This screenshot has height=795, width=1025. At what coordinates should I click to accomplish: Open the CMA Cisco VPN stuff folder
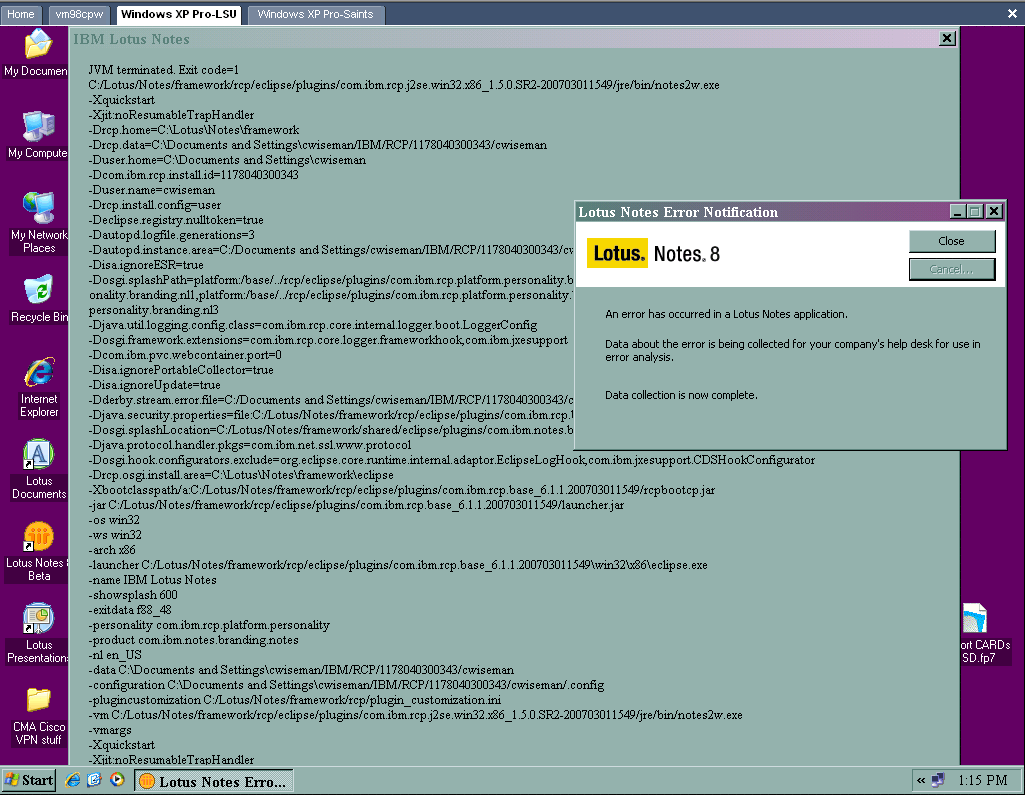[x=39, y=717]
